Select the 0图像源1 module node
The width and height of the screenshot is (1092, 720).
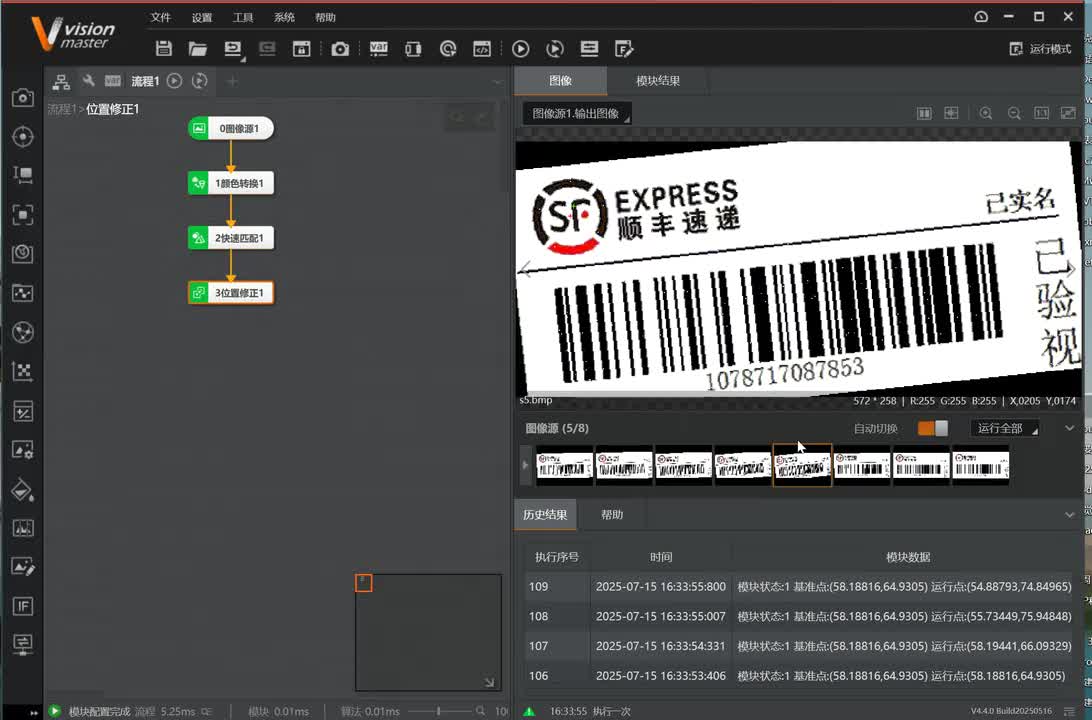click(x=231, y=128)
